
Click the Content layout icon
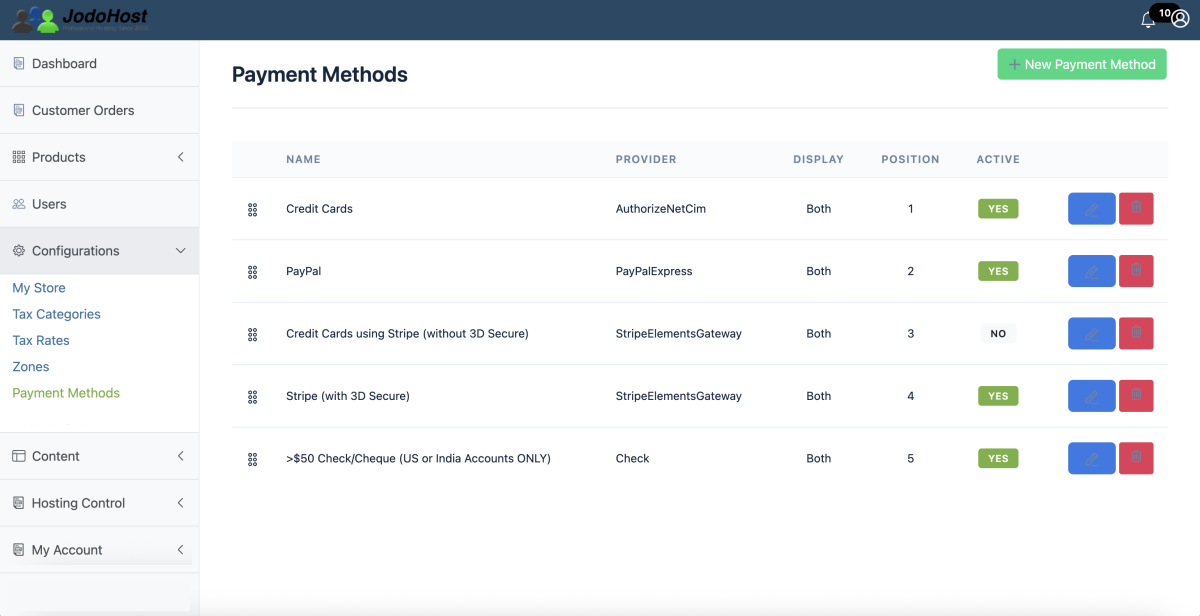click(x=18, y=456)
